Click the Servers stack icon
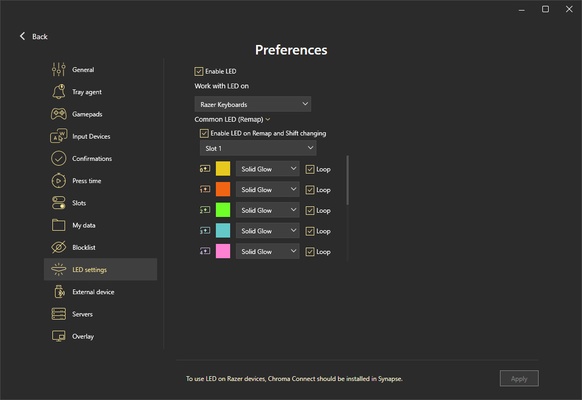 click(x=59, y=314)
